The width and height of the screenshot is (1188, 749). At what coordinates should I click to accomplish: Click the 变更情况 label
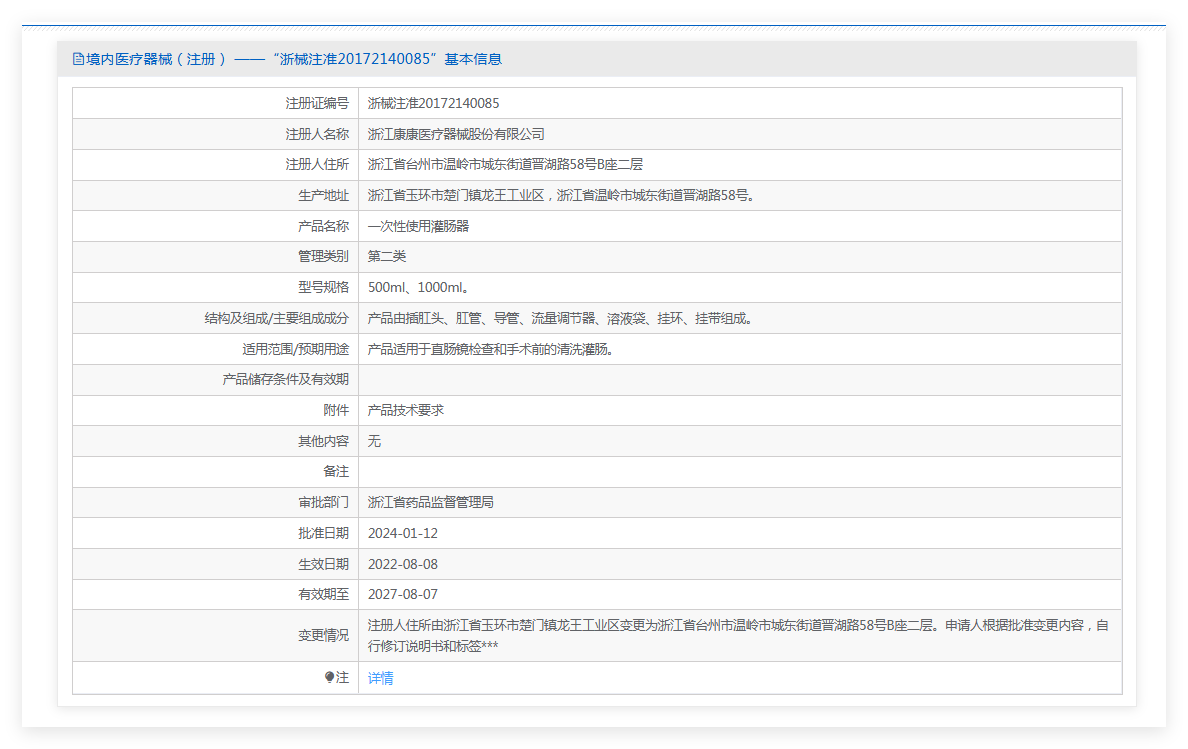tap(323, 635)
